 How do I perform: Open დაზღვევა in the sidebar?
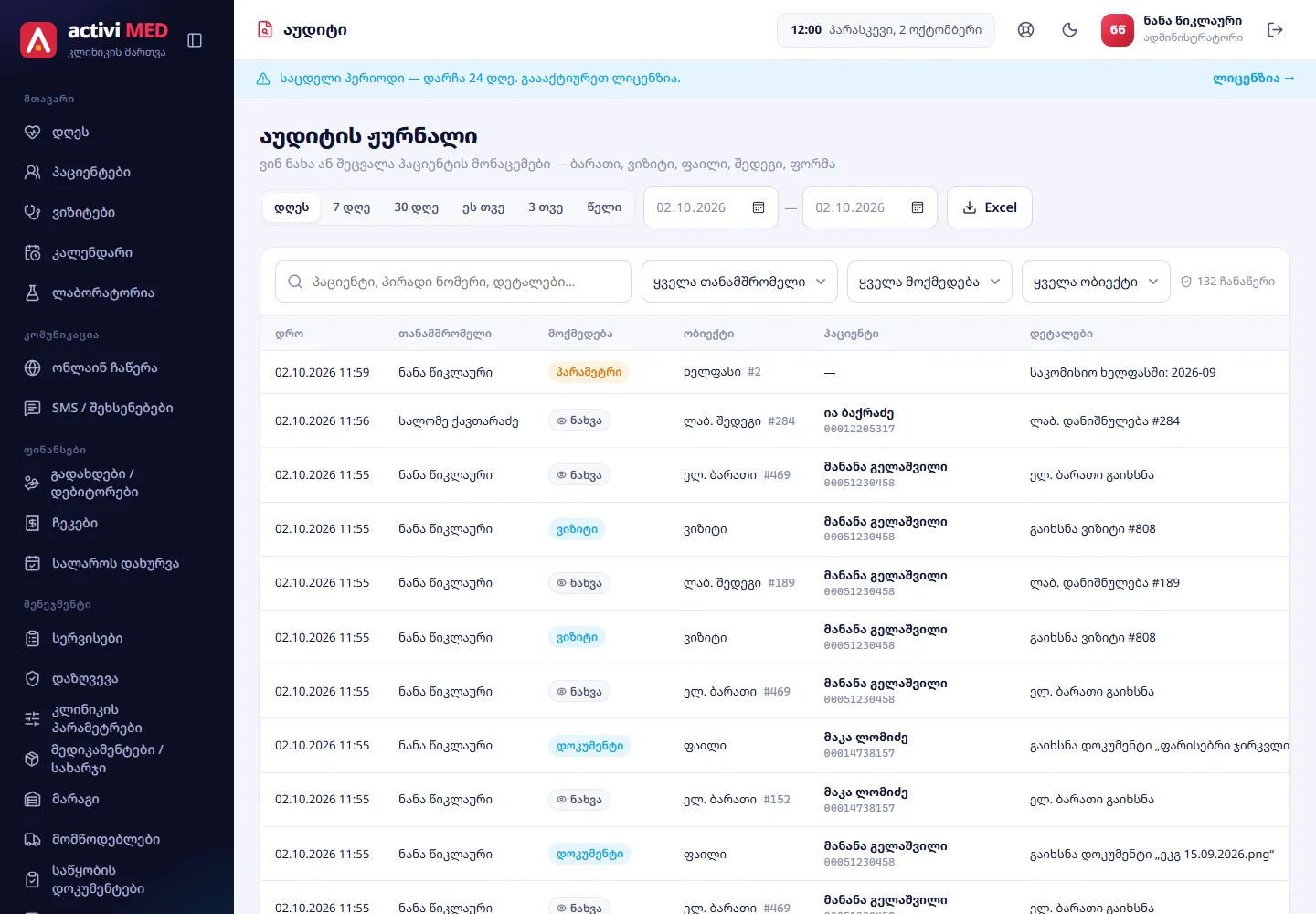(x=117, y=679)
